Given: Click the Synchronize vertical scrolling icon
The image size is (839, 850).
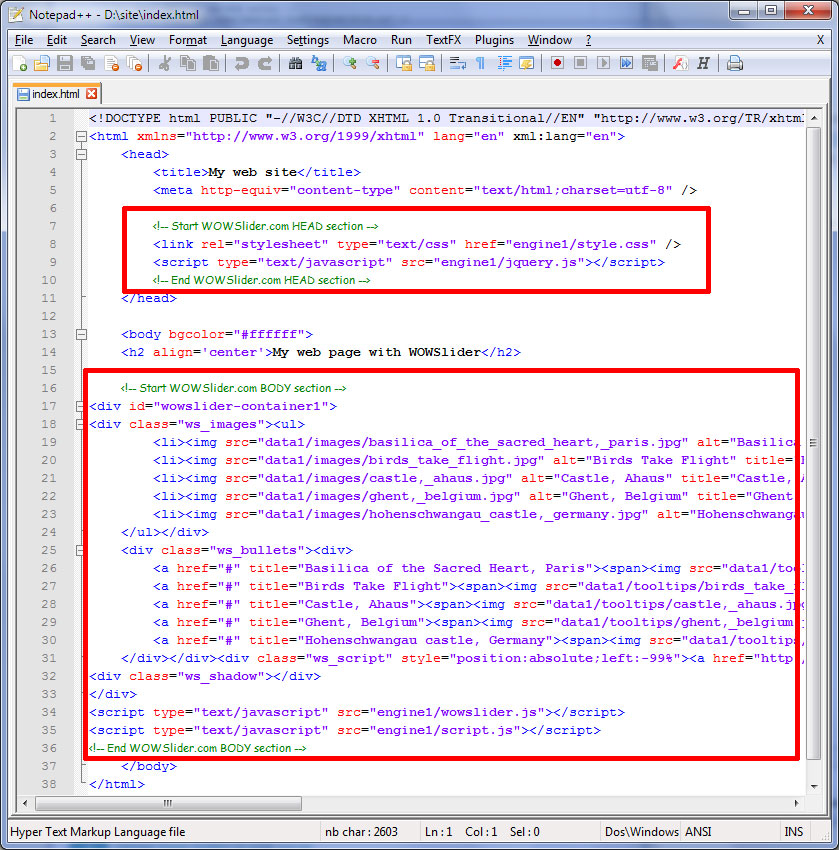Looking at the screenshot, I should pos(403,63).
